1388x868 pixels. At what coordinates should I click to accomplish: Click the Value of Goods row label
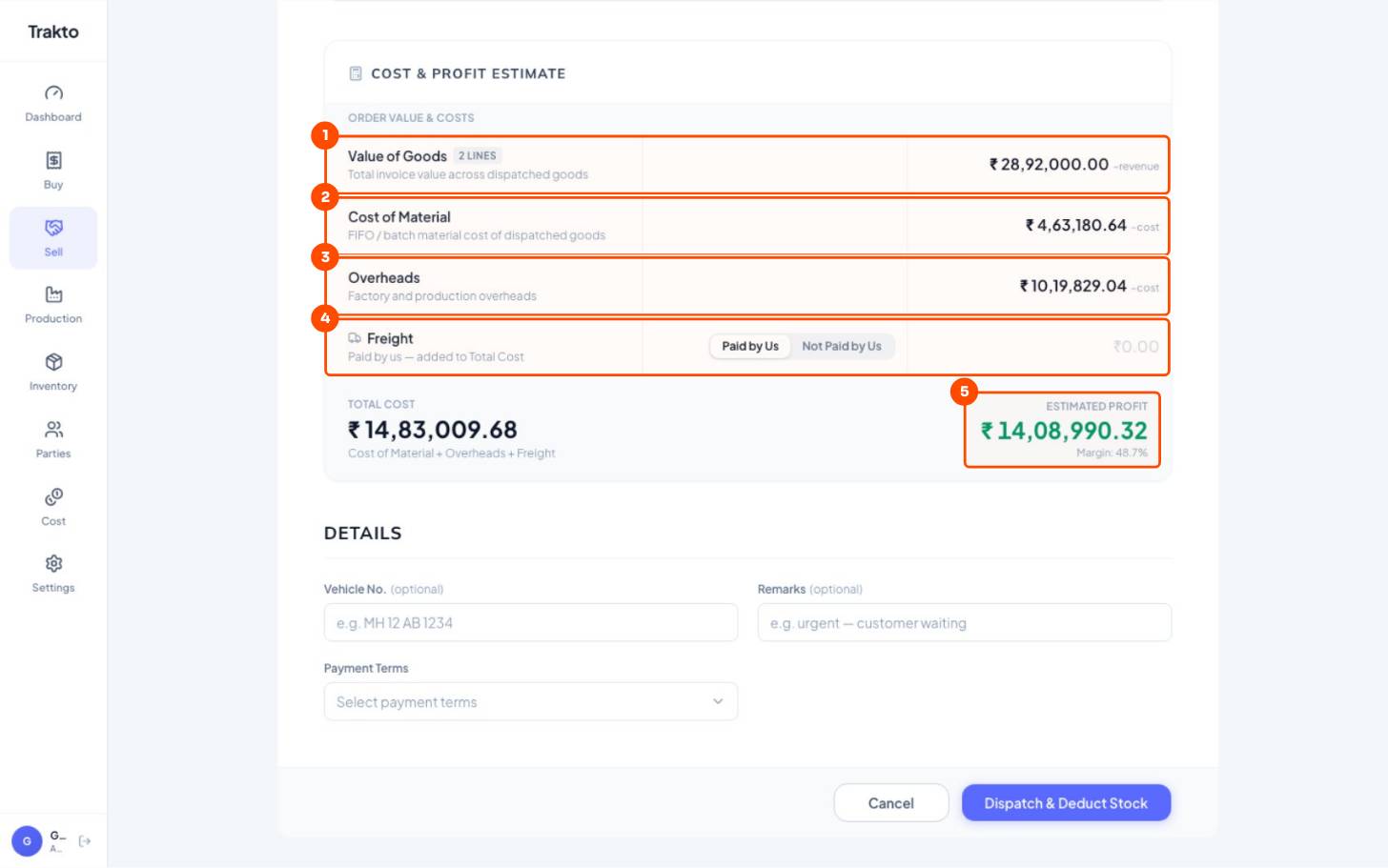pos(398,156)
